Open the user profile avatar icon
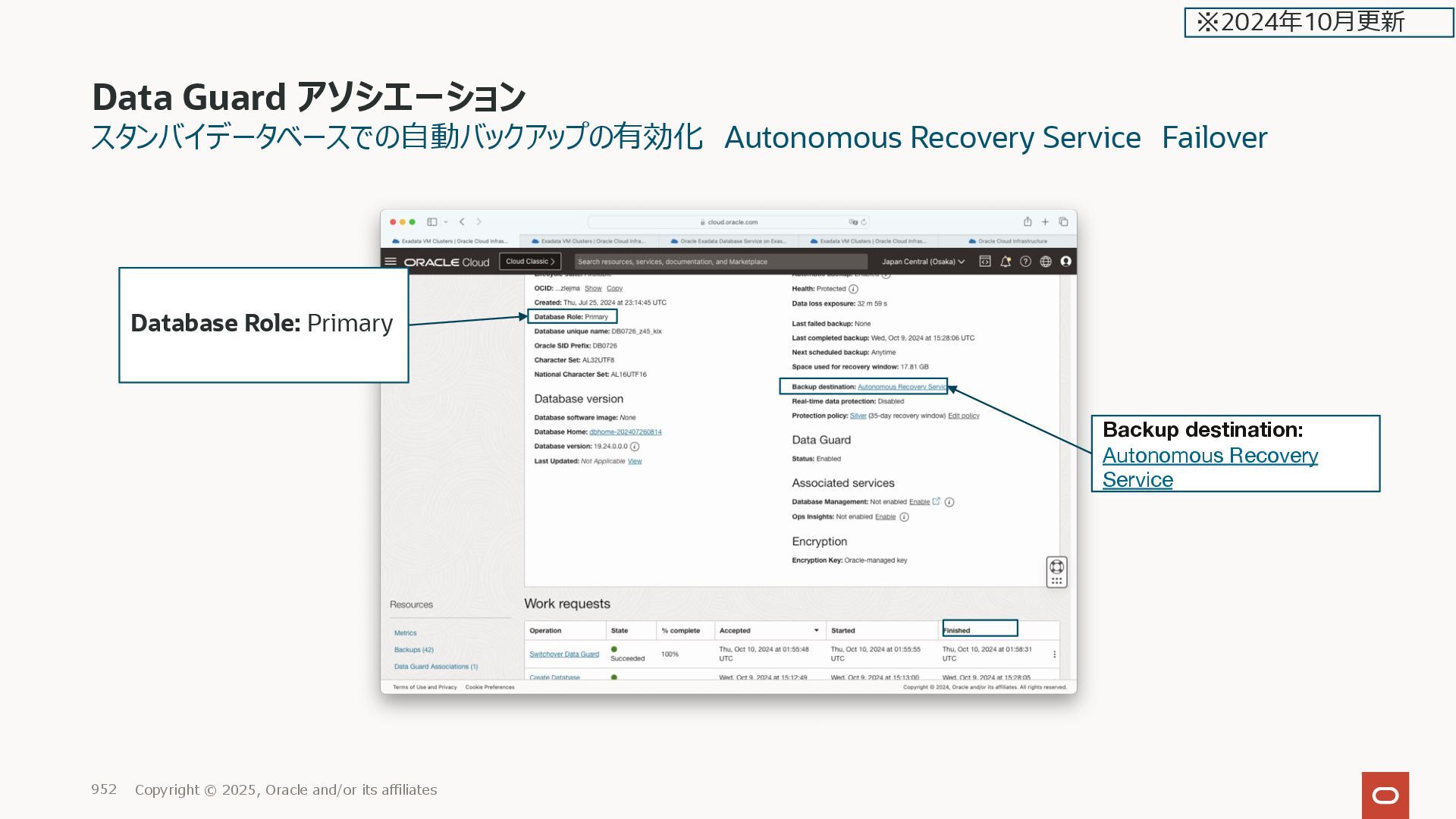 [1065, 262]
